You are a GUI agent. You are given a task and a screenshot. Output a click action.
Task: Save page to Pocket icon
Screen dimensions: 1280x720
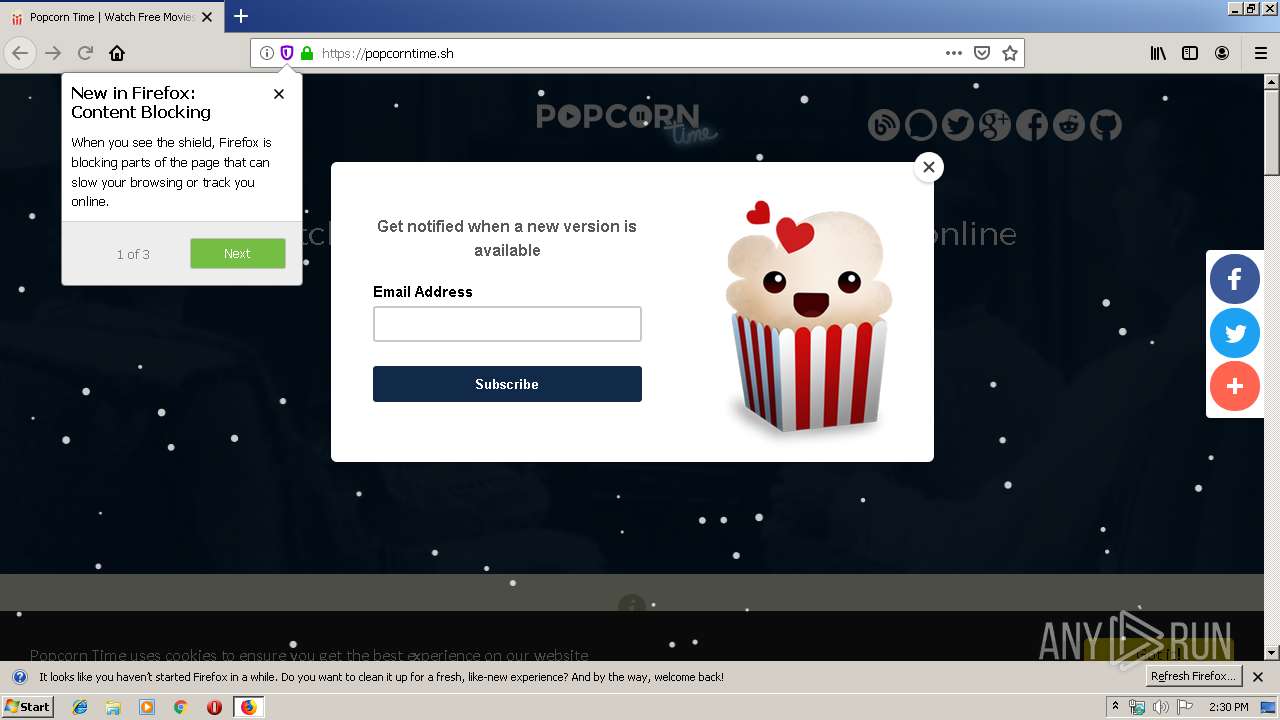click(982, 53)
